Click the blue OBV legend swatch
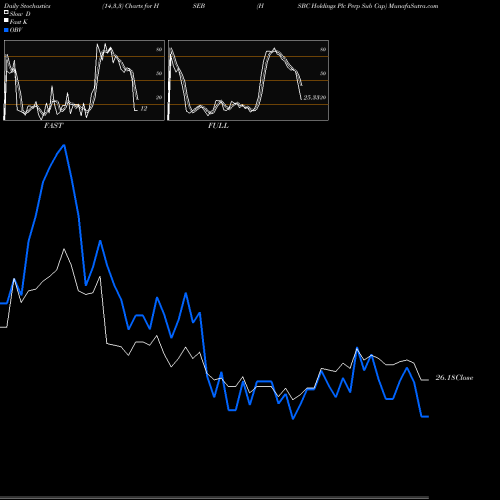Screen dimensions: 500x500 tap(6, 30)
